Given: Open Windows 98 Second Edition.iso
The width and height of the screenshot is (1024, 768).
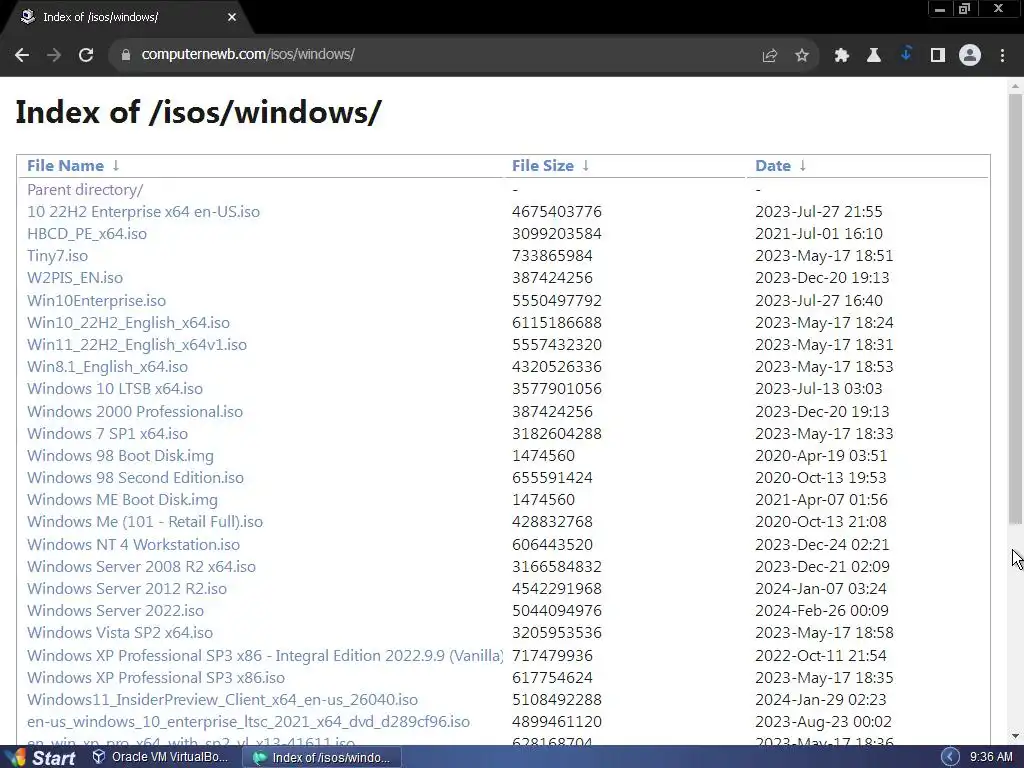Looking at the screenshot, I should [x=135, y=477].
